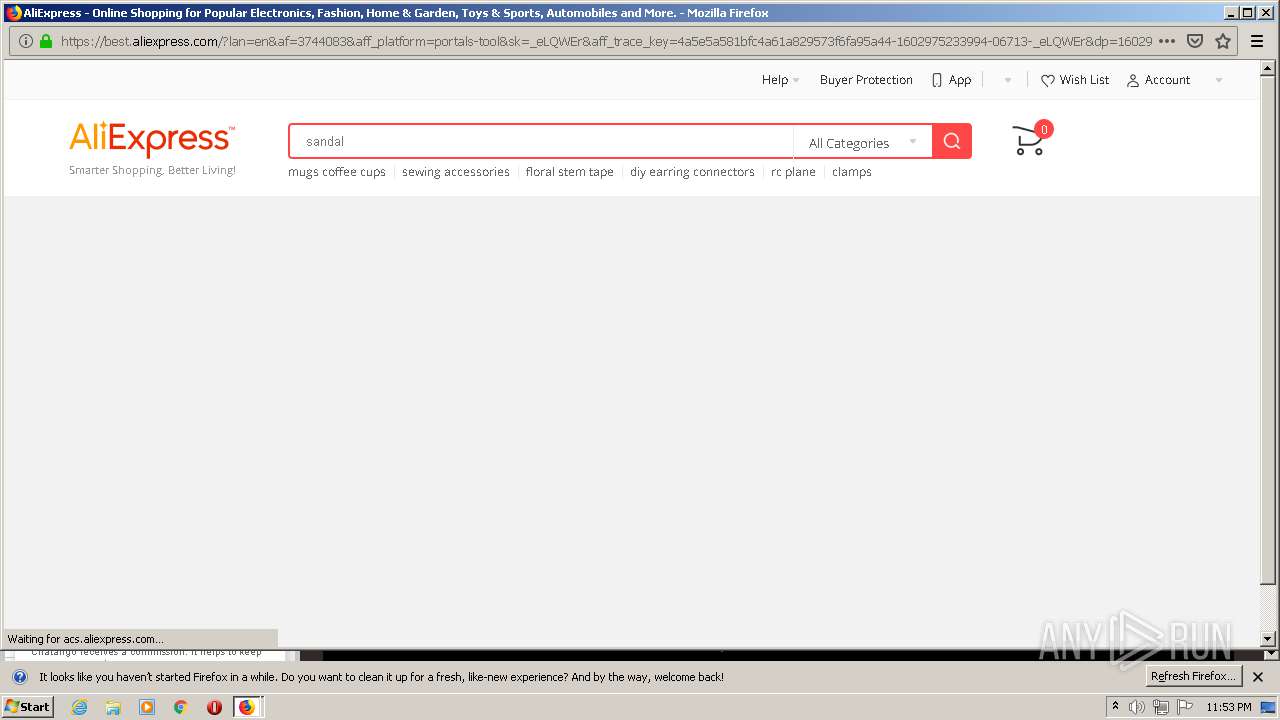The image size is (1280, 720).
Task: Click the vertical scrollbar down arrow
Action: click(1268, 638)
